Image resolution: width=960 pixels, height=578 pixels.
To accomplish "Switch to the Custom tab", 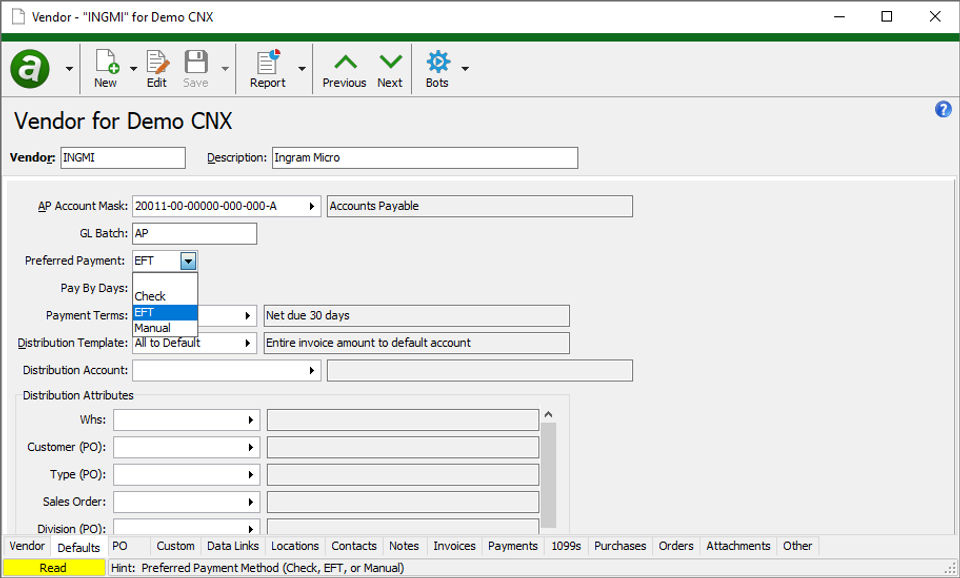I will tap(176, 546).
